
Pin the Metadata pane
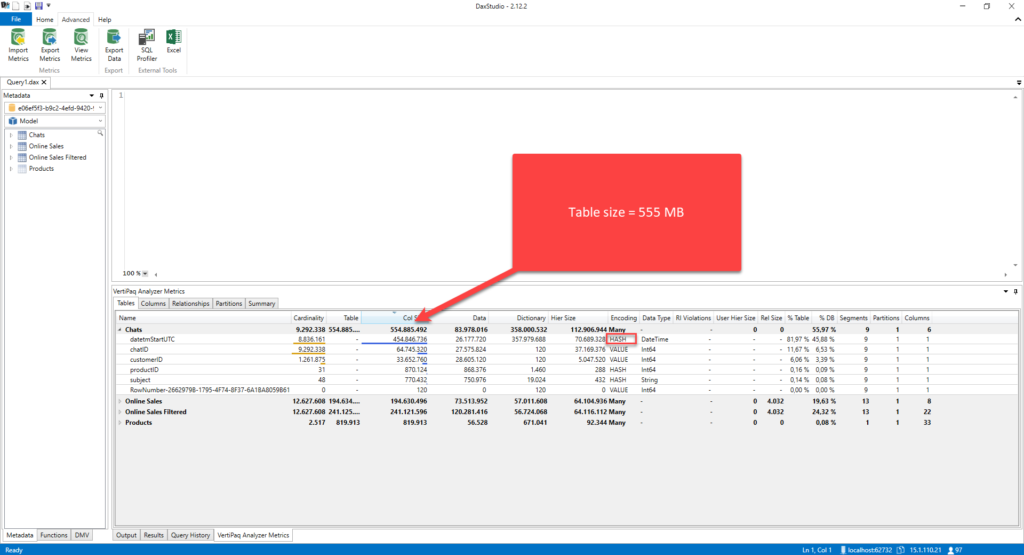[101, 95]
